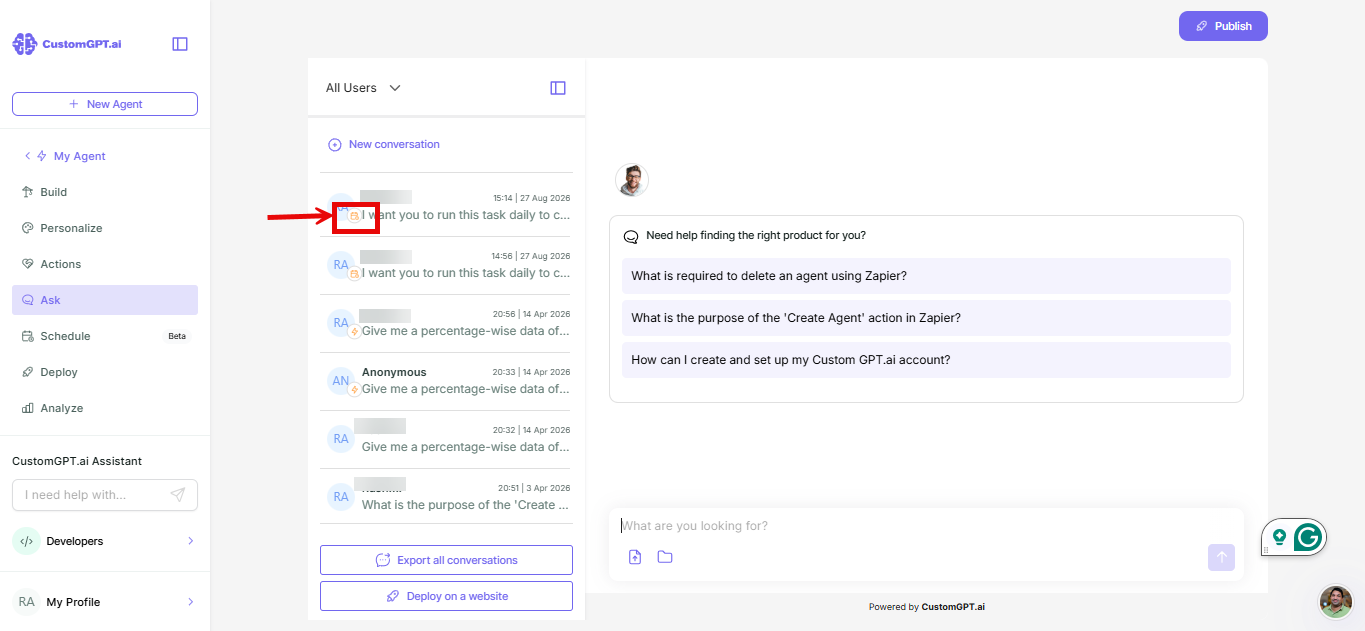Image resolution: width=1365 pixels, height=631 pixels.
Task: Click the Grammarly G icon
Action: click(x=1308, y=538)
